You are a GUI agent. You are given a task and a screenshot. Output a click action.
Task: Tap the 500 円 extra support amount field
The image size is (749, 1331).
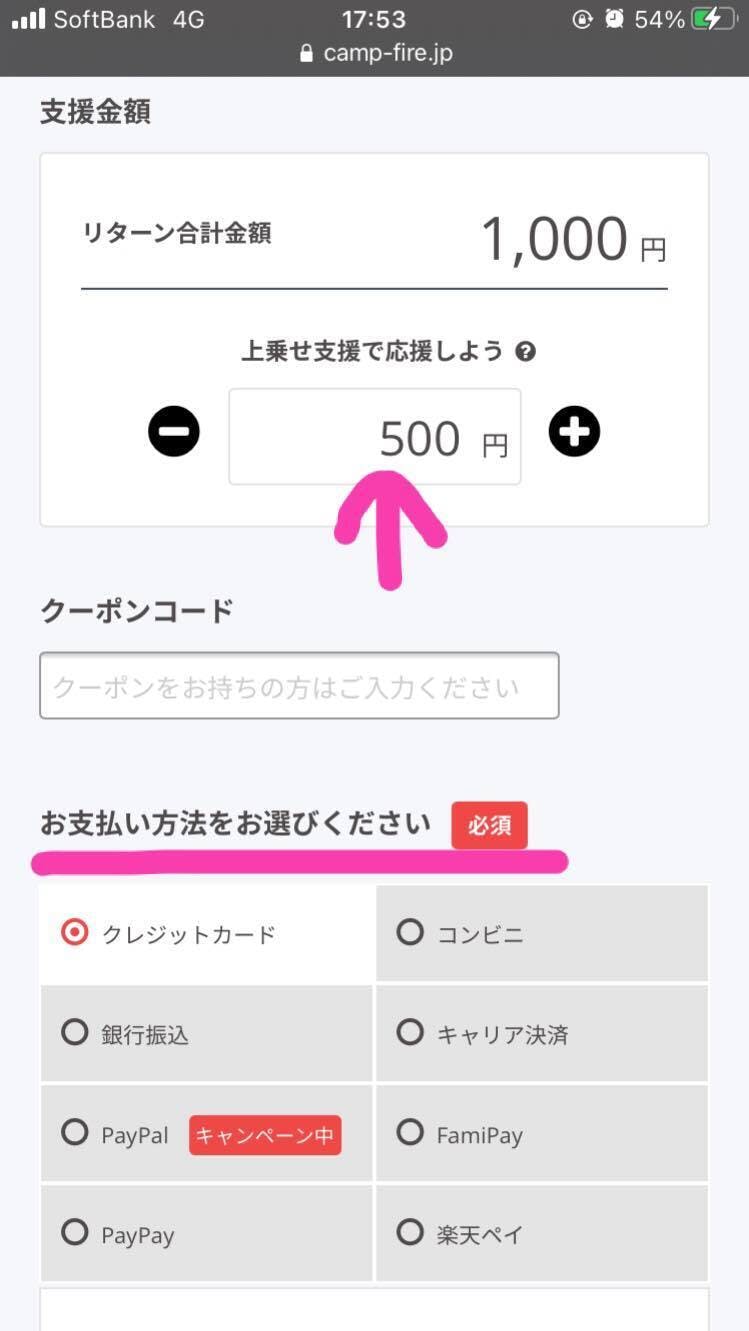click(374, 437)
